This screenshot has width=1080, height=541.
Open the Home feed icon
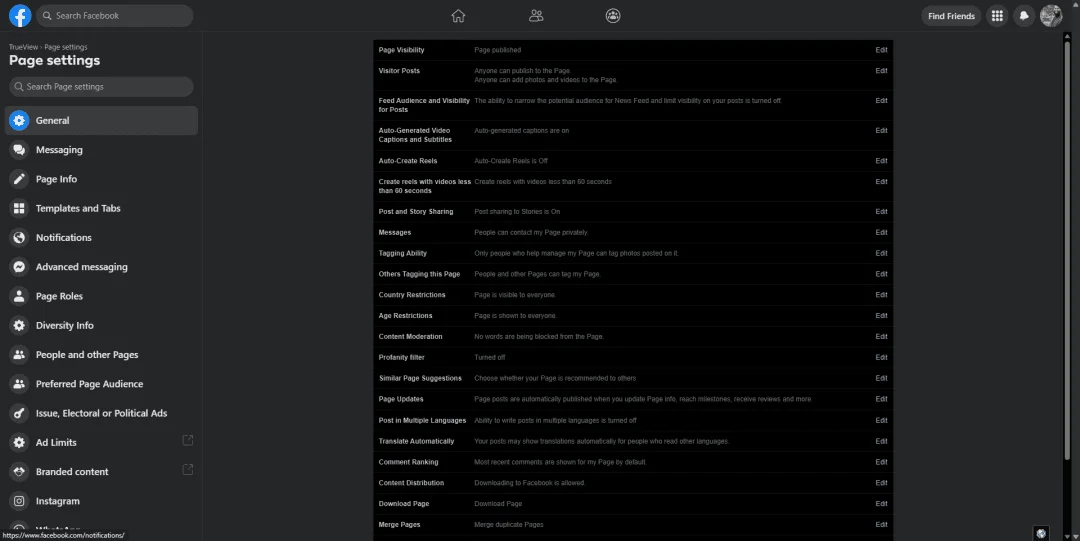(x=458, y=16)
